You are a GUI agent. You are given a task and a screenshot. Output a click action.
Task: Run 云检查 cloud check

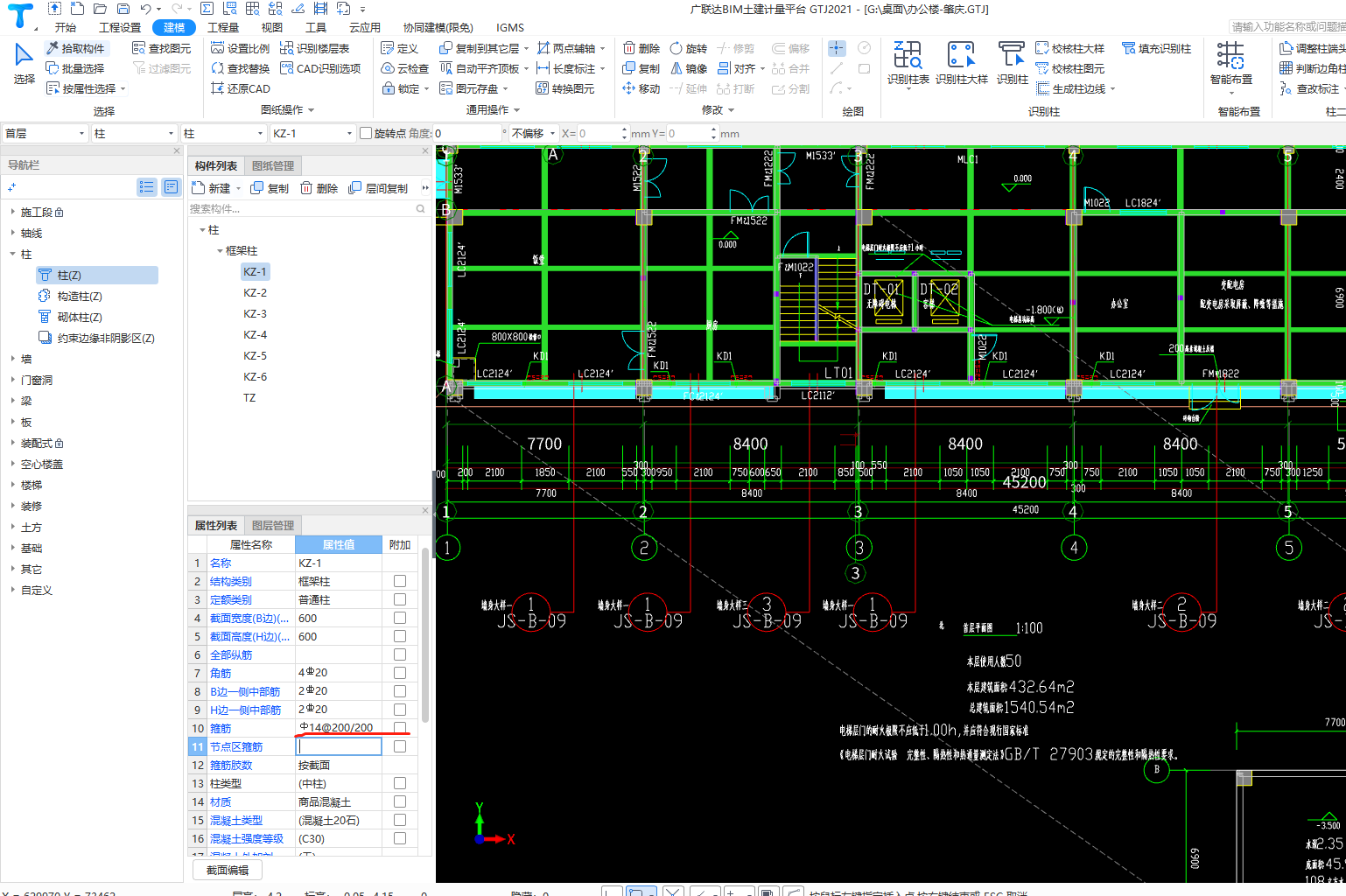405,68
